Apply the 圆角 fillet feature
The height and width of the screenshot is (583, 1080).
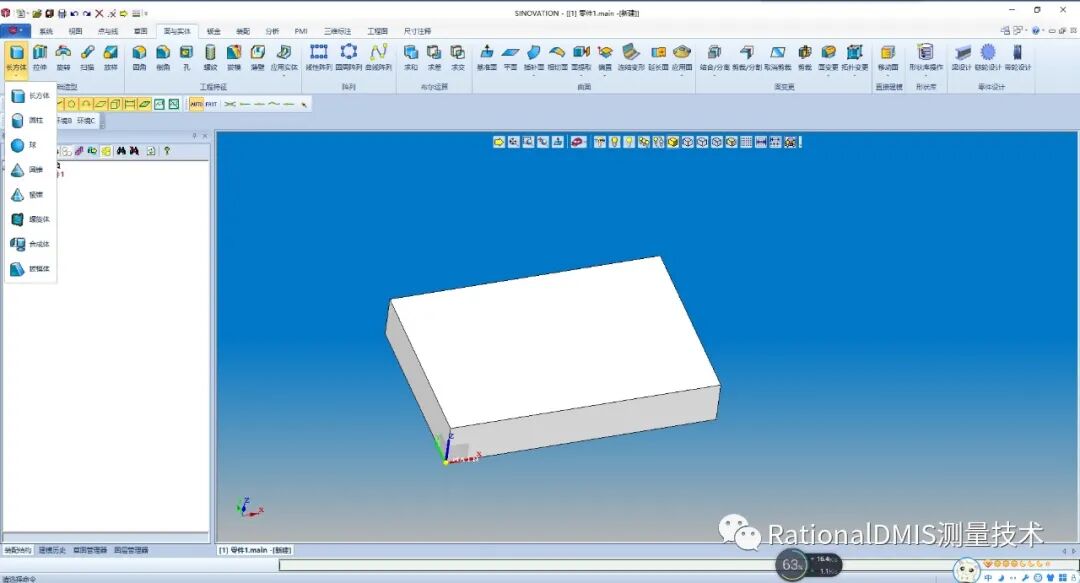coord(139,58)
